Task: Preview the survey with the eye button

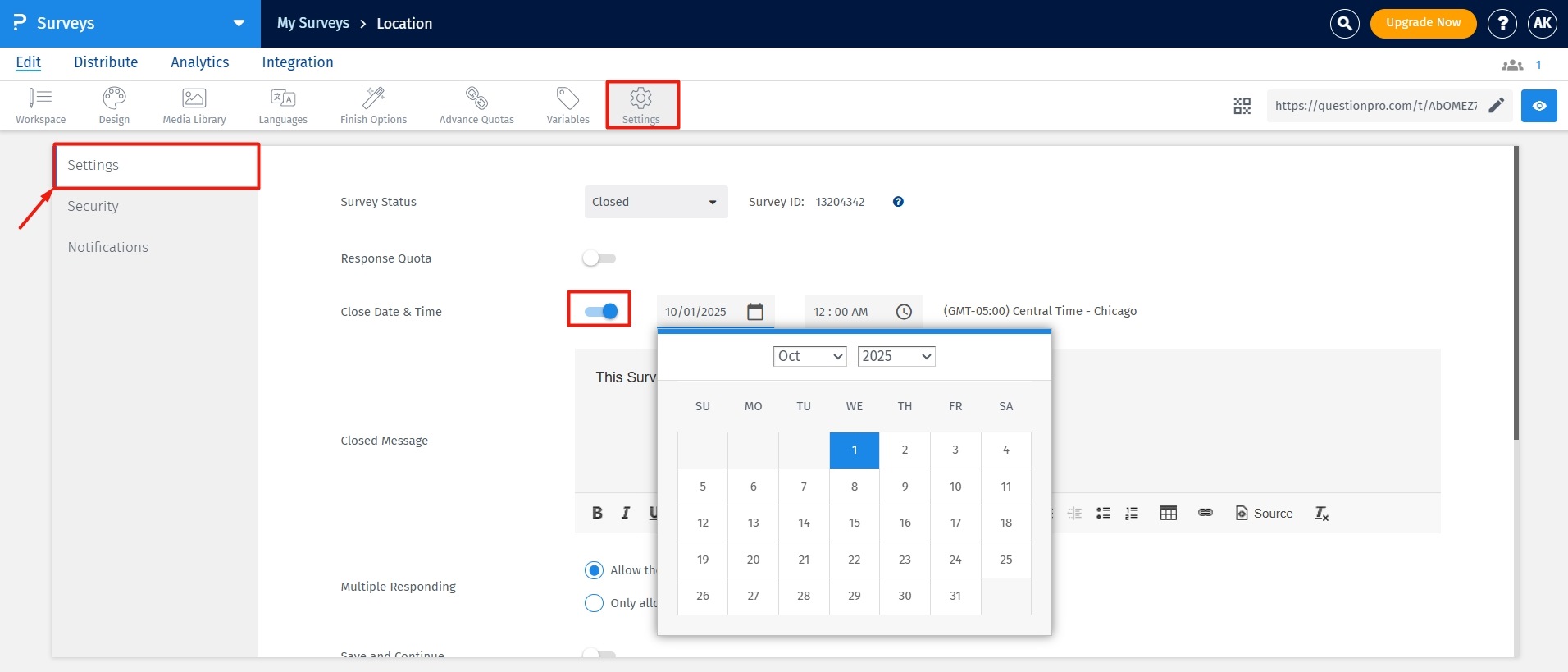Action: click(1539, 106)
